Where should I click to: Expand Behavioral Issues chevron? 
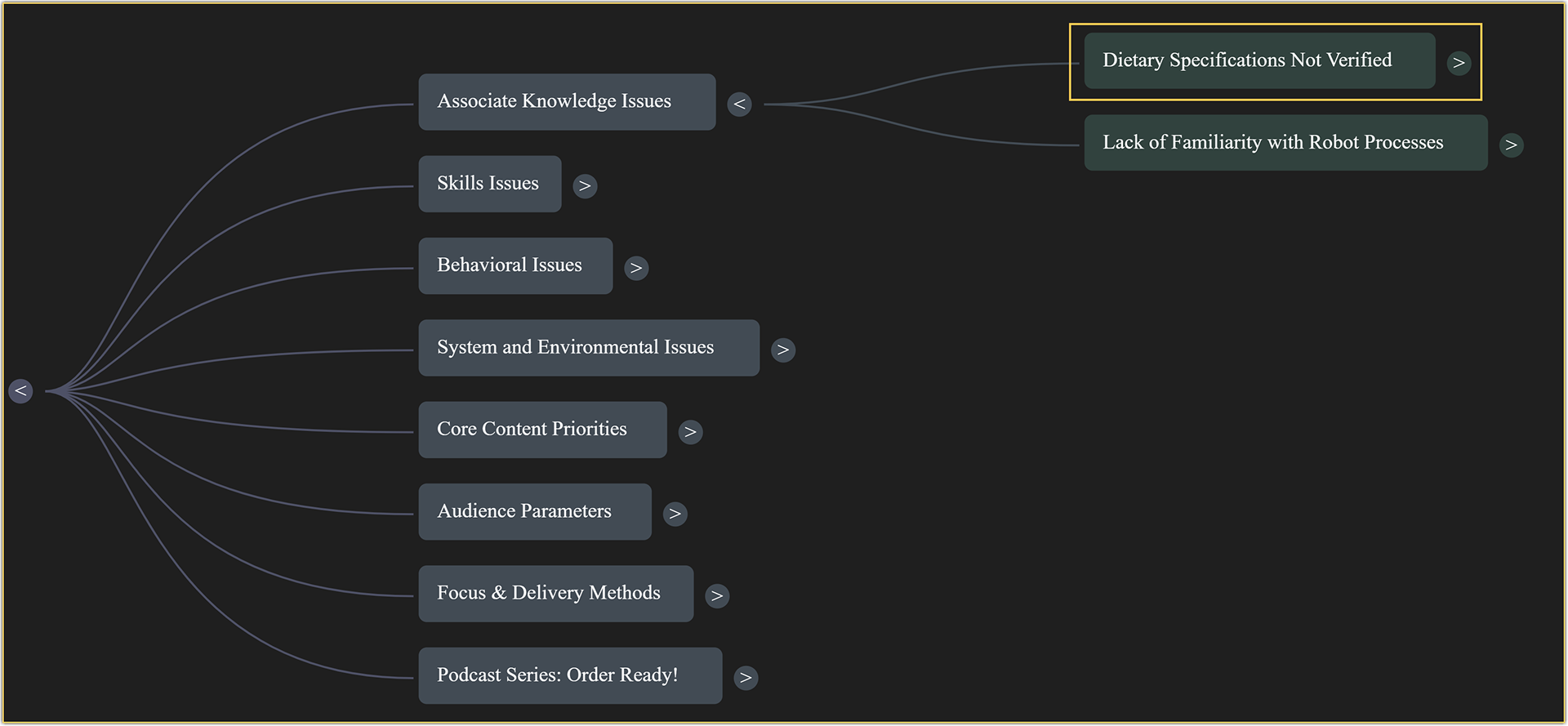tap(636, 268)
